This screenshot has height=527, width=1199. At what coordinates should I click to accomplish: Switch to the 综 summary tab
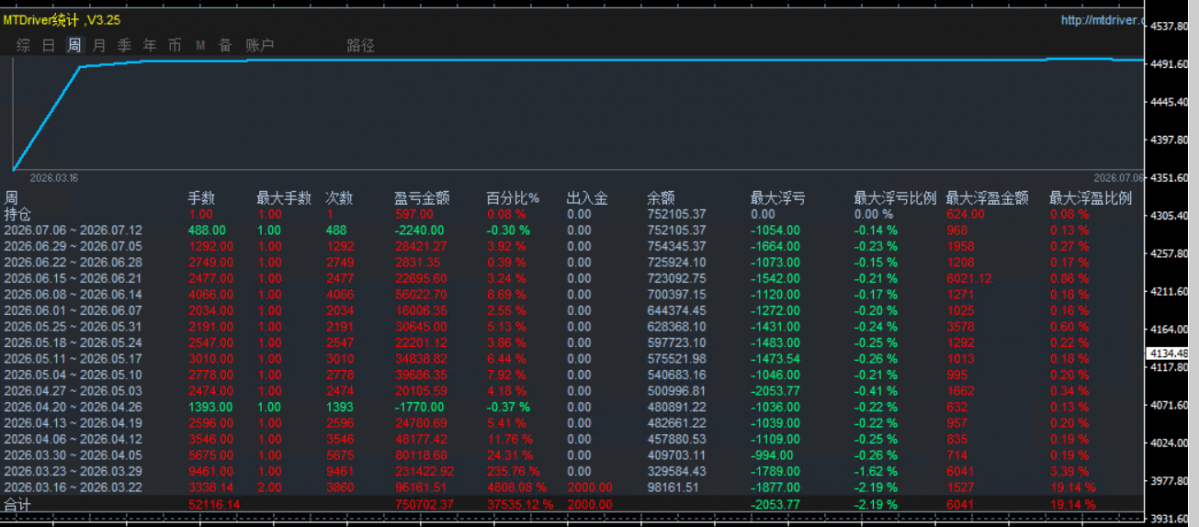coord(23,46)
